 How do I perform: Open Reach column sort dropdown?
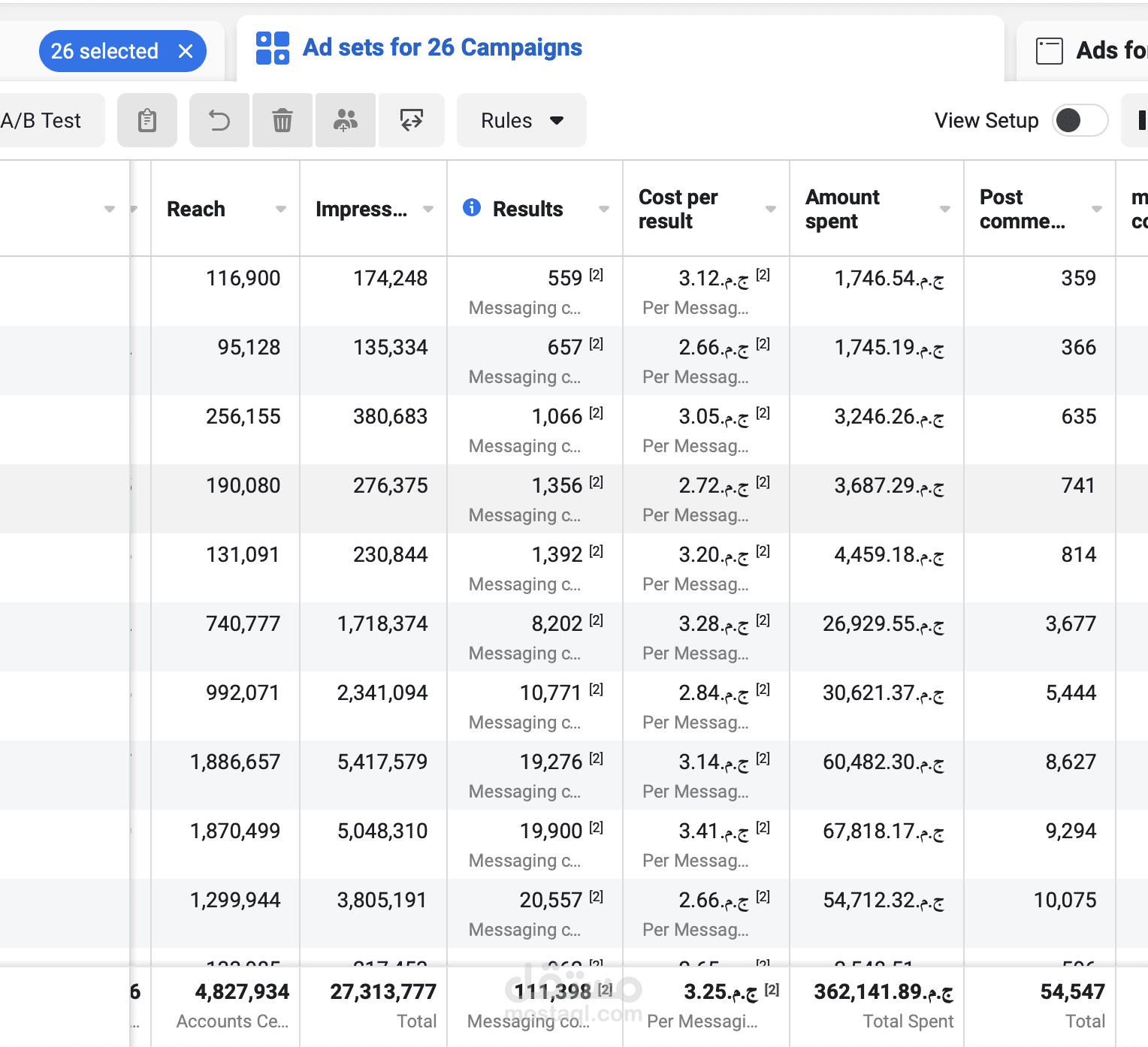point(281,210)
